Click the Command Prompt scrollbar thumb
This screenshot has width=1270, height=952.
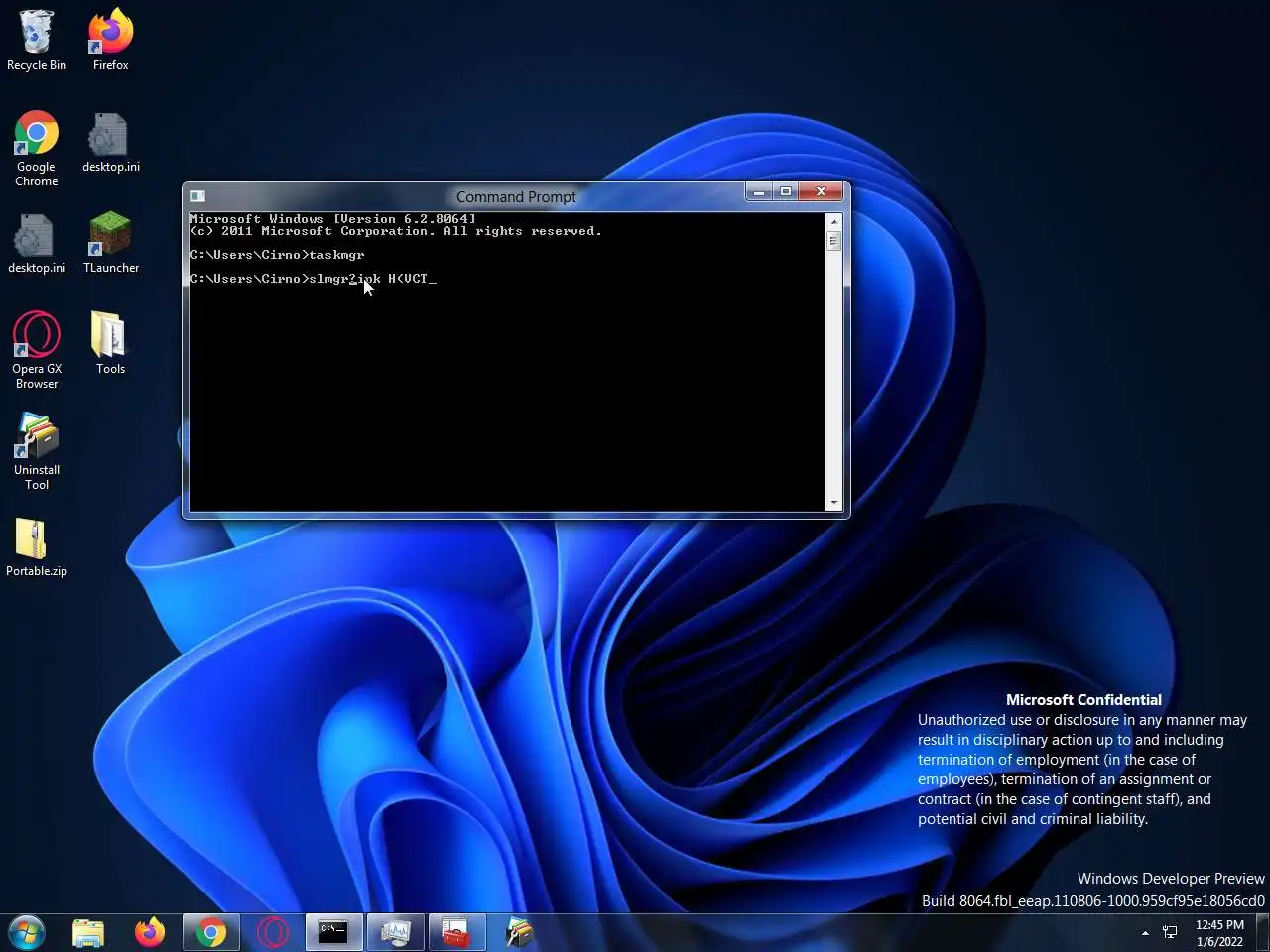tap(833, 241)
